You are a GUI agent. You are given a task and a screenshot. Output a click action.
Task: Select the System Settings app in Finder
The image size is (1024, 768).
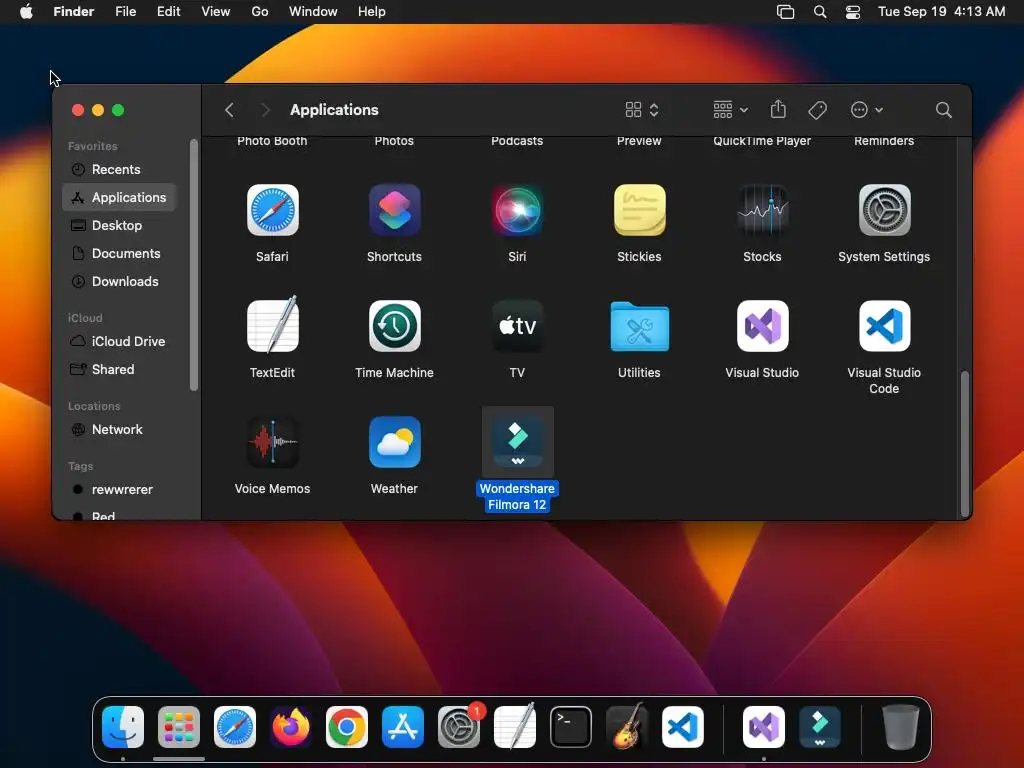tap(884, 210)
